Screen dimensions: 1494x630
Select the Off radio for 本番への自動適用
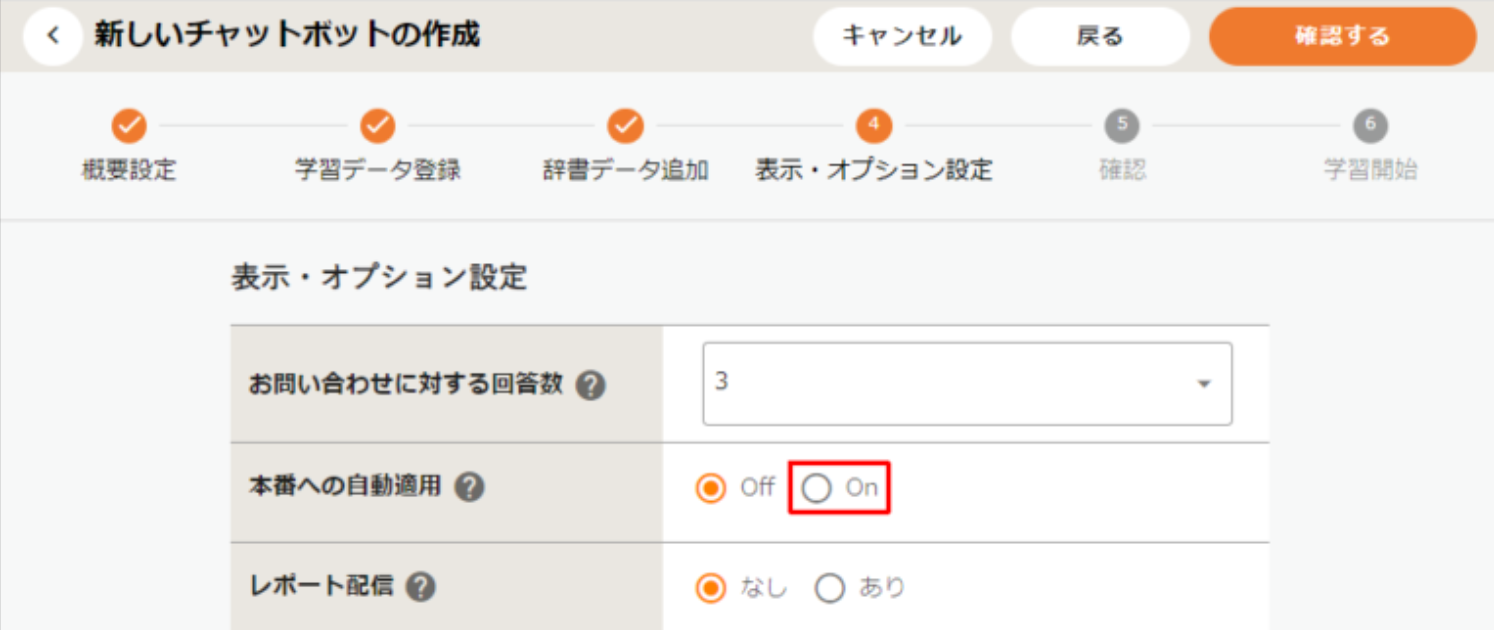pos(711,488)
